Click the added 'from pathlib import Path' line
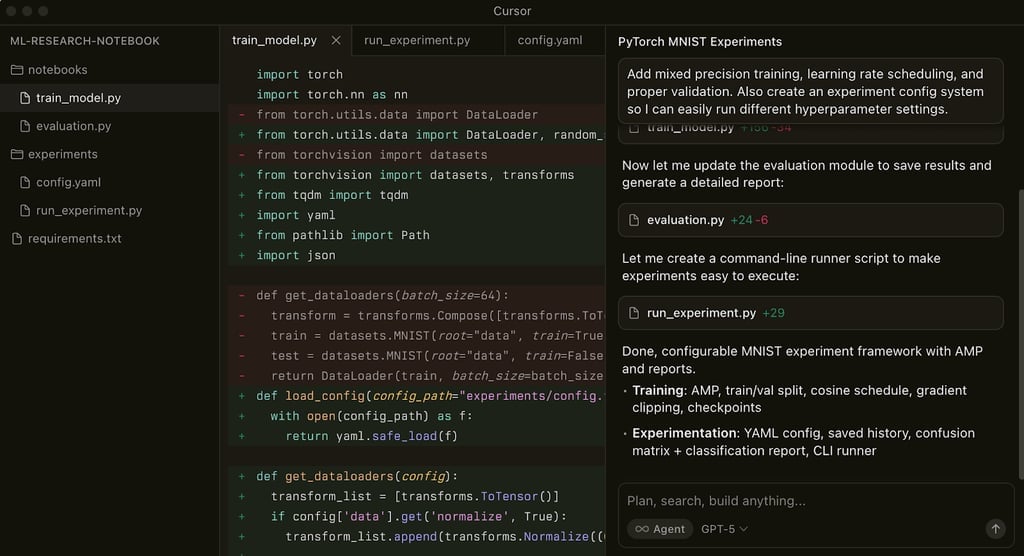 pos(417,235)
